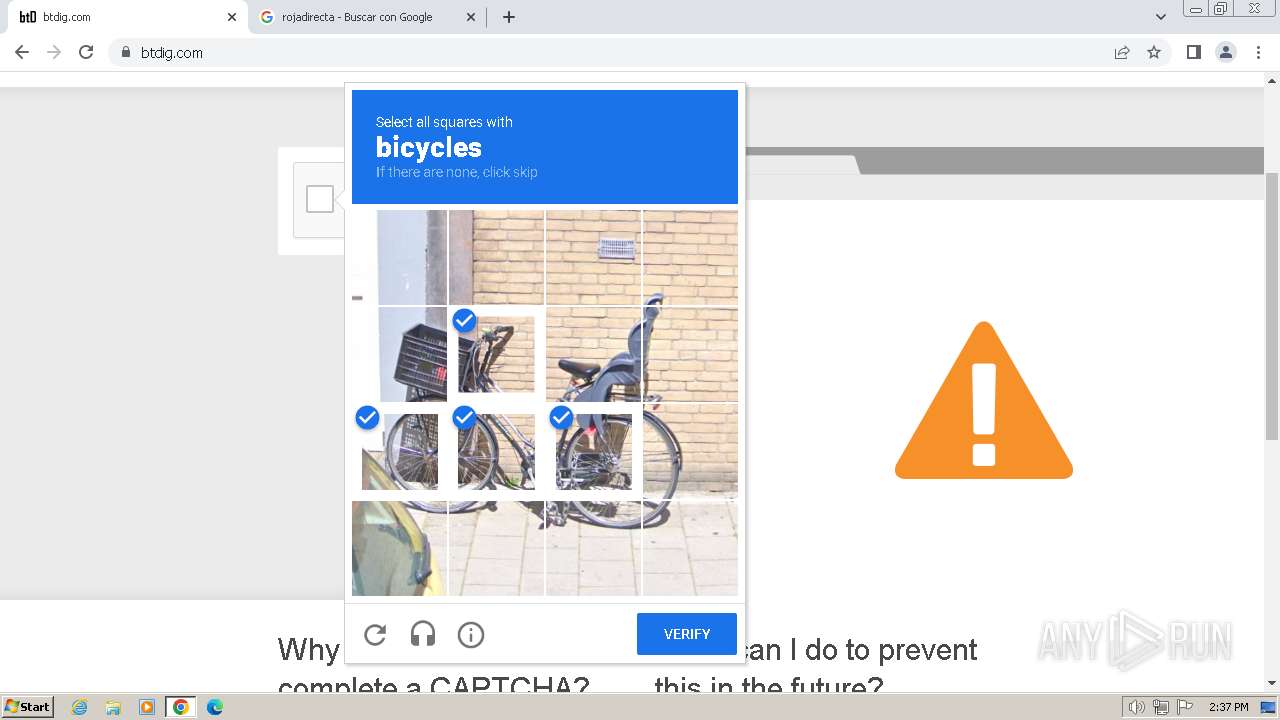
Task: Get an audio challenge via headphones icon
Action: (423, 634)
